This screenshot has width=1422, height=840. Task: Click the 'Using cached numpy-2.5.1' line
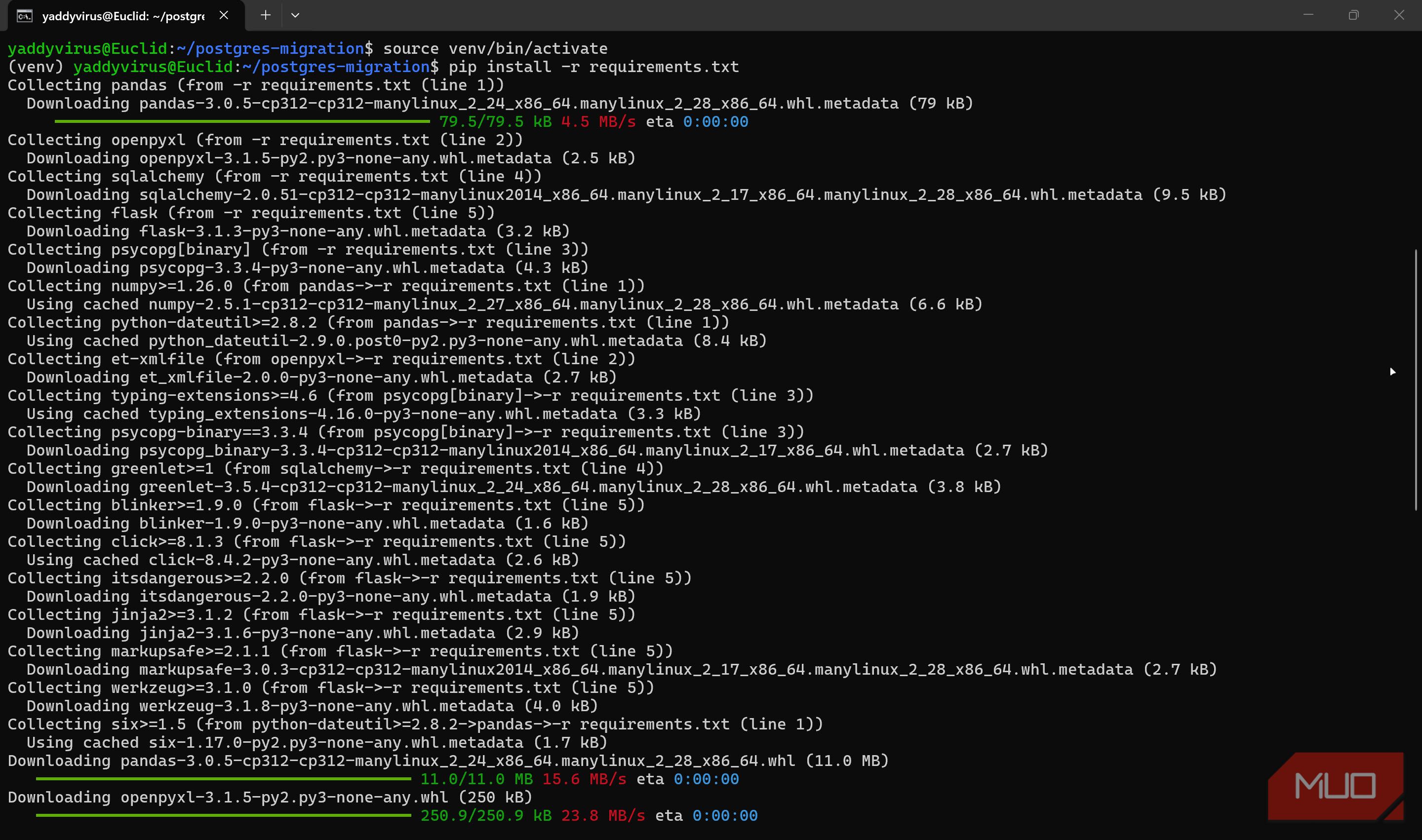click(504, 304)
